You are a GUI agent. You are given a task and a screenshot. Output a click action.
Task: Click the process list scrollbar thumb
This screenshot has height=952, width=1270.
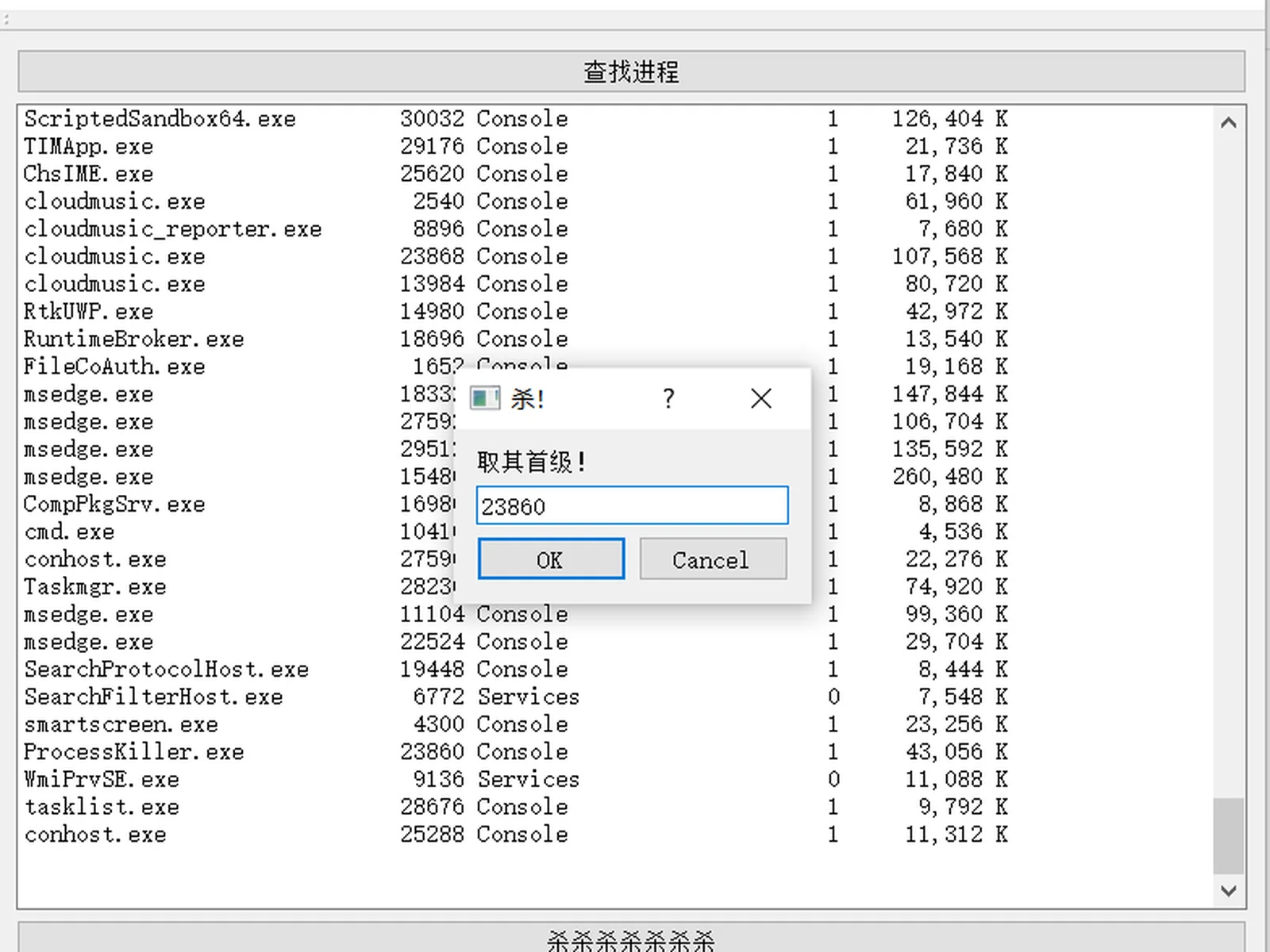1229,835
